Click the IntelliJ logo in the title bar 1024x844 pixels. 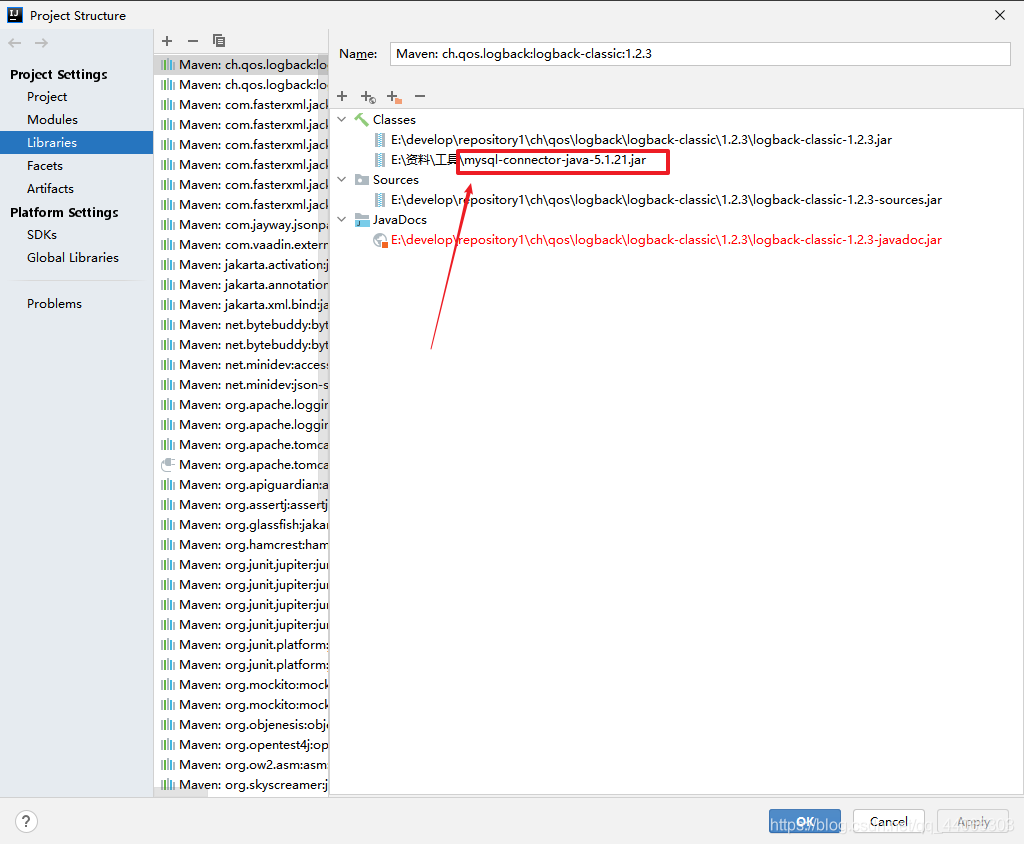14,15
